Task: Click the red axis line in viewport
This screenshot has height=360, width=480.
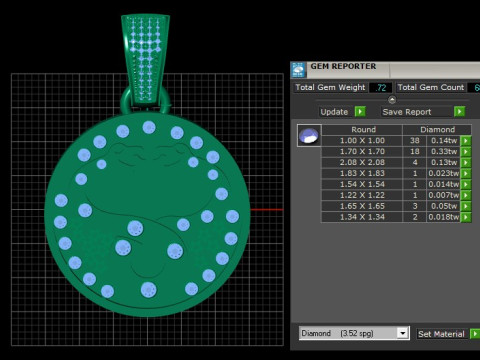Action: [x=267, y=210]
